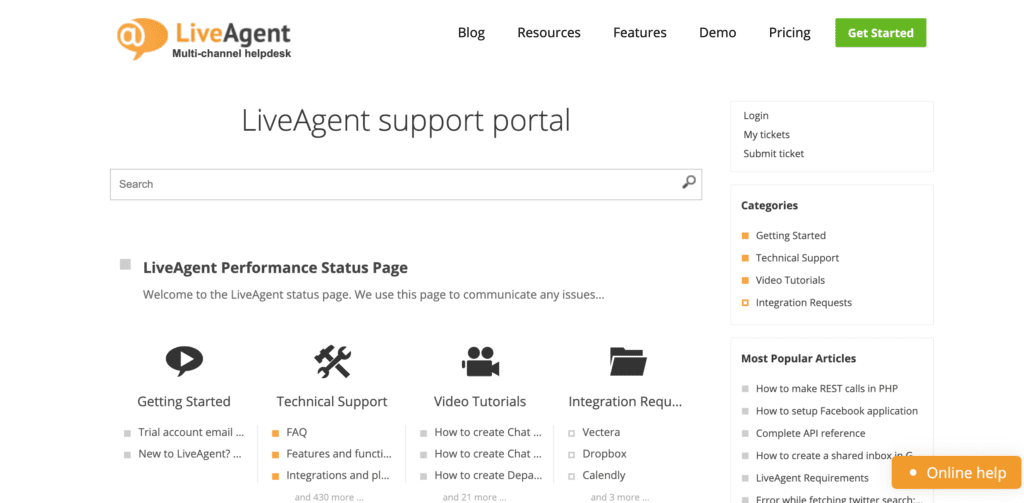Show 'and 3 more ...' Integration Requests items

point(621,497)
